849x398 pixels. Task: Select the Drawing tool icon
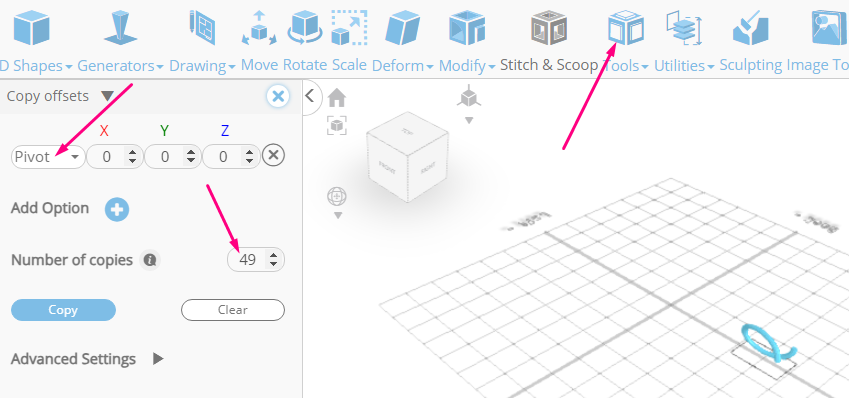[203, 27]
